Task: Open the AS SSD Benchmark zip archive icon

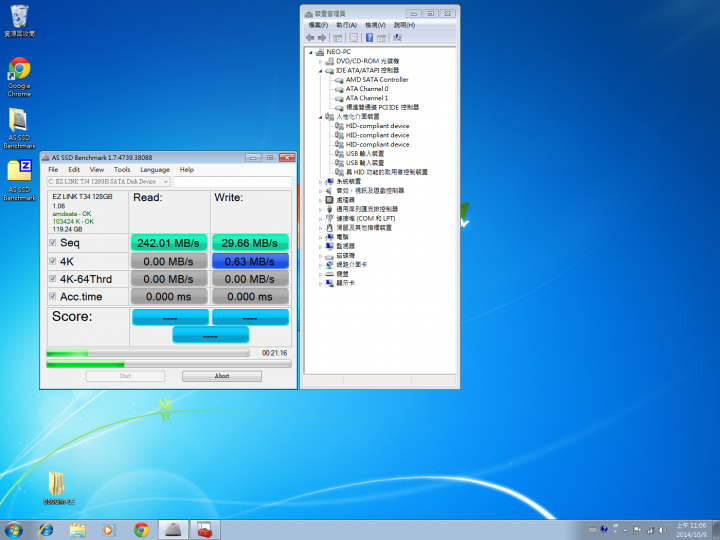Action: click(x=19, y=180)
